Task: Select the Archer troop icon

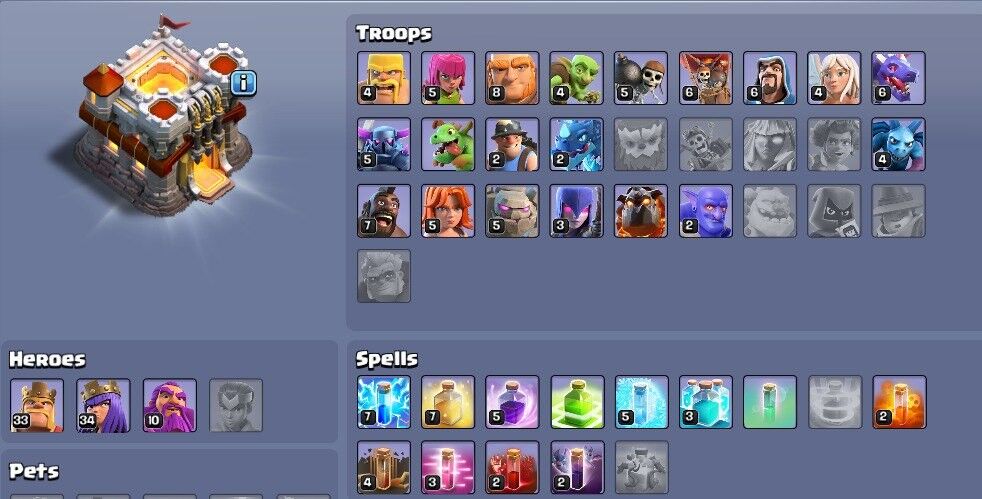Action: click(448, 78)
